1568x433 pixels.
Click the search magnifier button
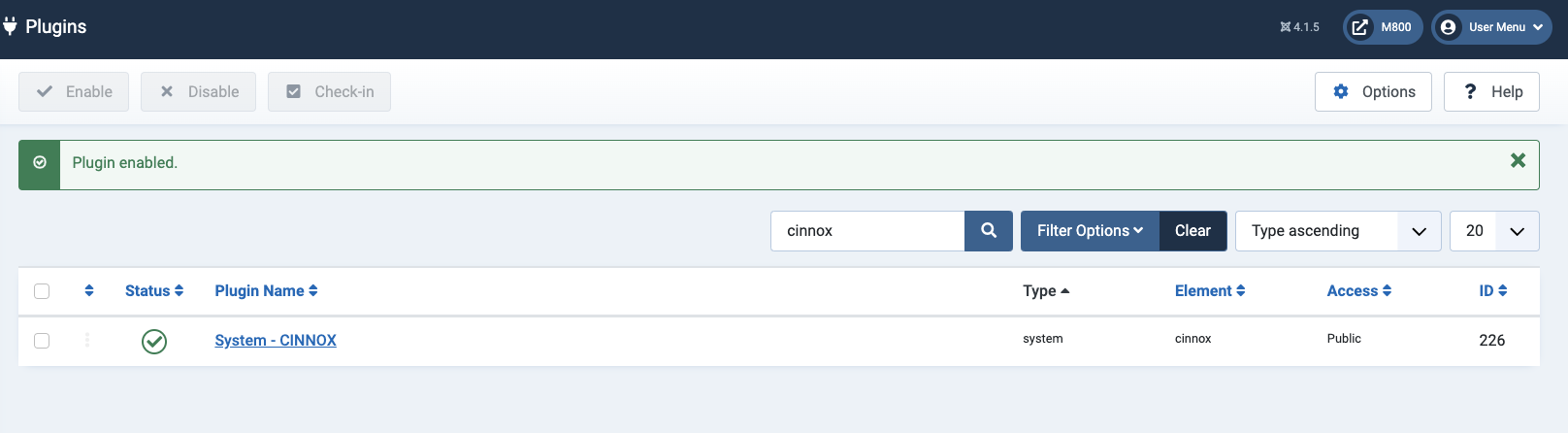988,231
